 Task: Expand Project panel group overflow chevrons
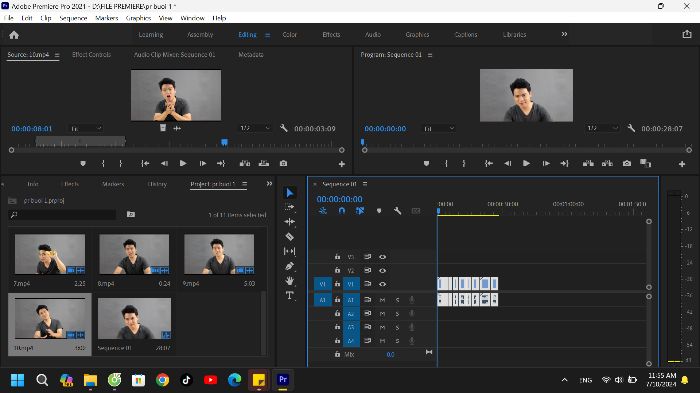[x=269, y=184]
